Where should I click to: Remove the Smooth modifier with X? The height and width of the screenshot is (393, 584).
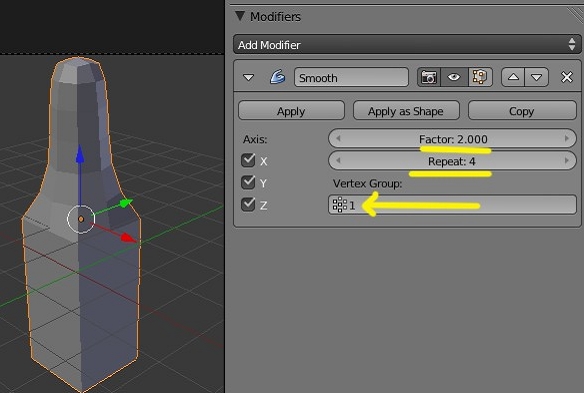567,77
